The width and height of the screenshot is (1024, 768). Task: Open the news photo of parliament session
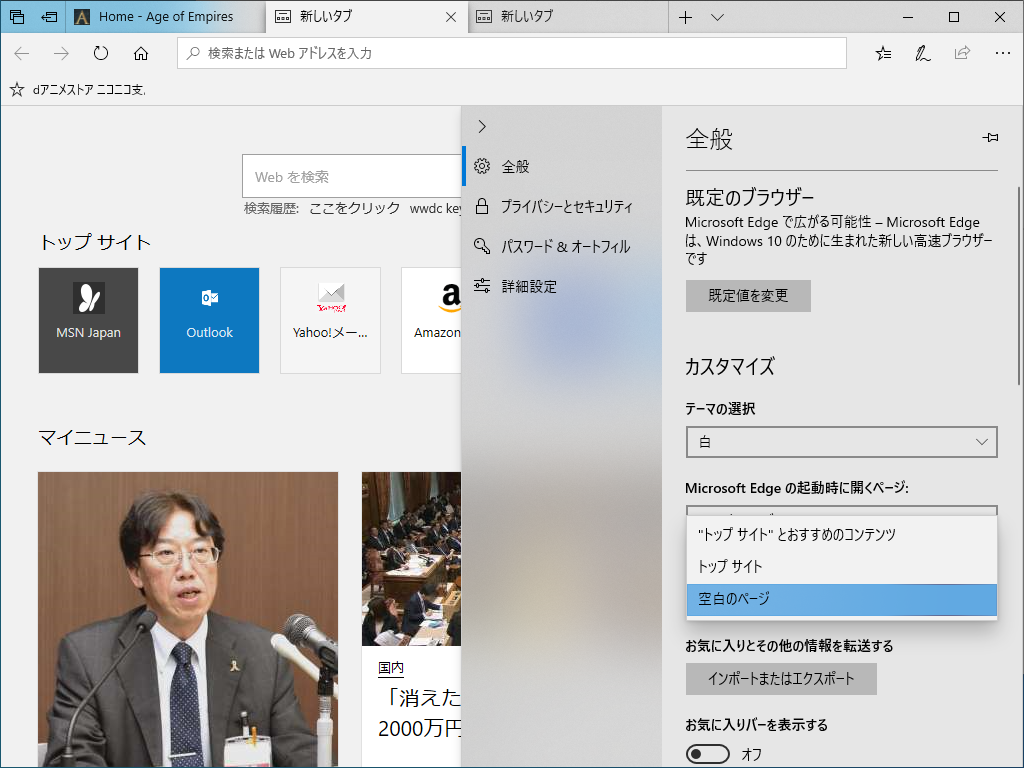tap(411, 559)
